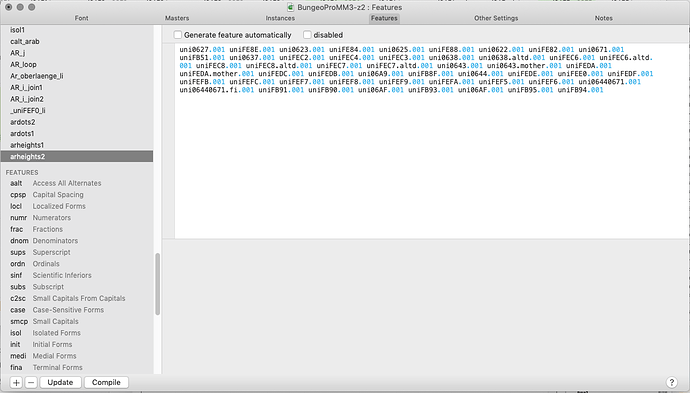Select the ordn Ordinals feature
690x393 pixels.
point(77,264)
